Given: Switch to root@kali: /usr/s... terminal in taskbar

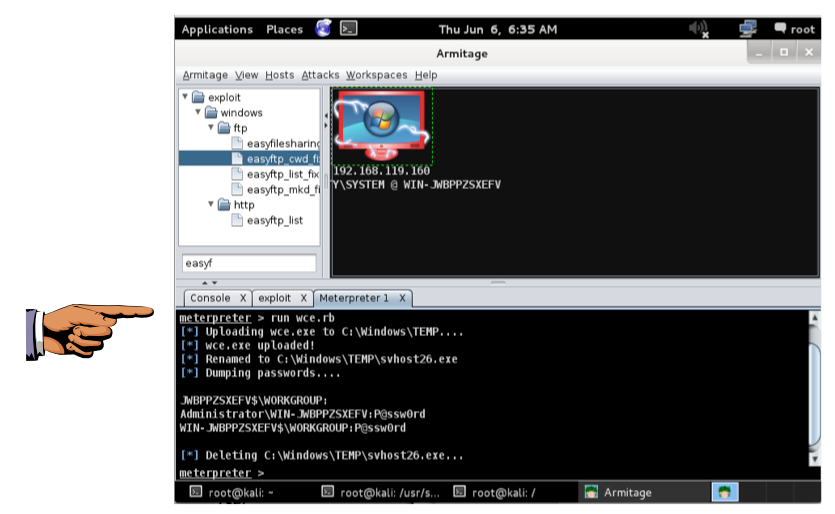Looking at the screenshot, I should (x=381, y=493).
